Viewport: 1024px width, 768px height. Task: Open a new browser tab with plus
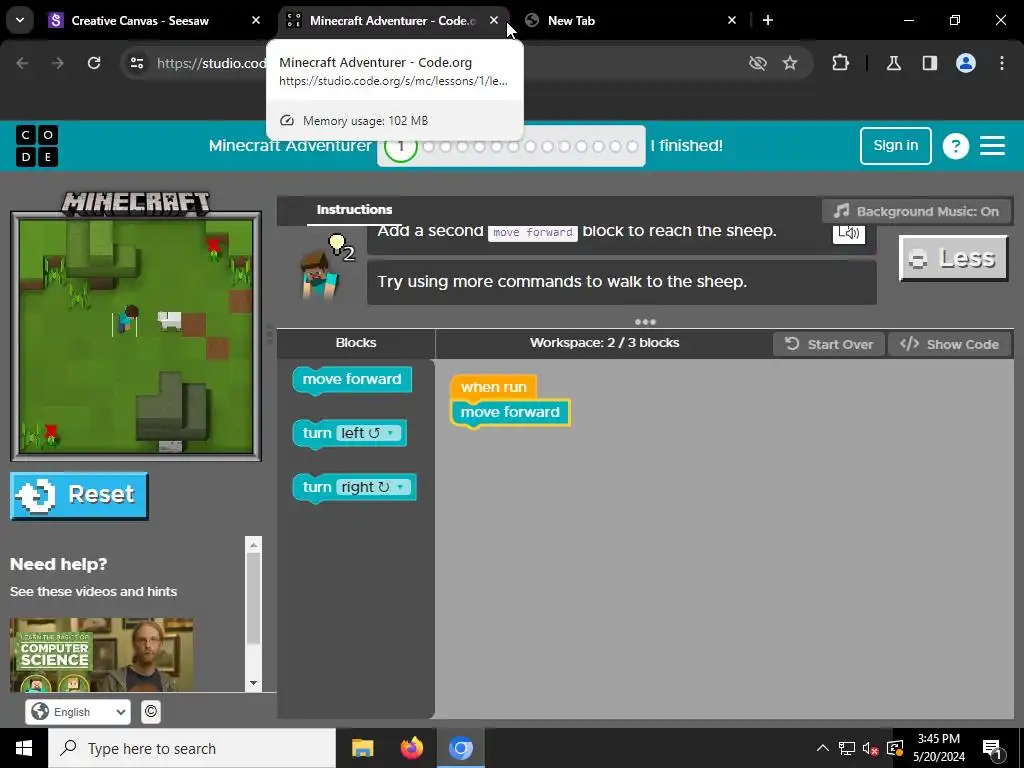point(768,20)
